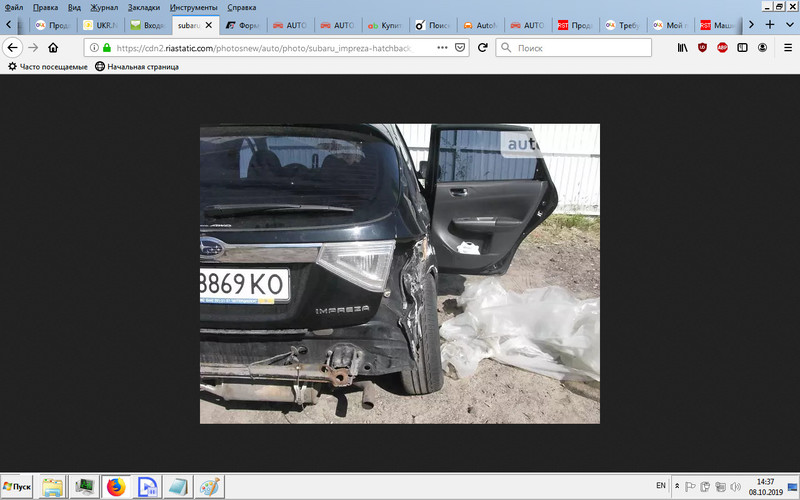
Task: Show hidden system tray icons
Action: (x=677, y=487)
